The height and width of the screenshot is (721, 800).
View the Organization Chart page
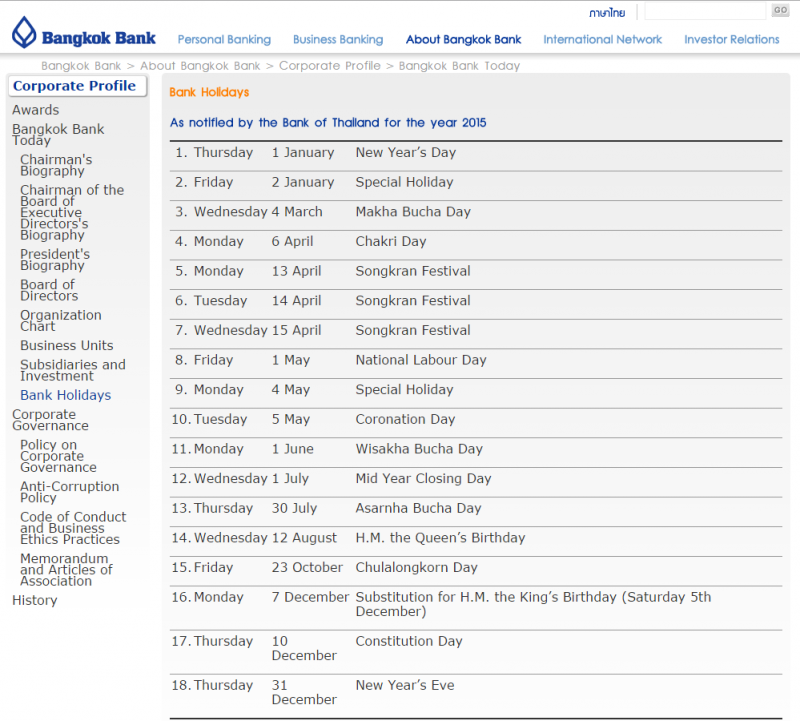coord(60,320)
